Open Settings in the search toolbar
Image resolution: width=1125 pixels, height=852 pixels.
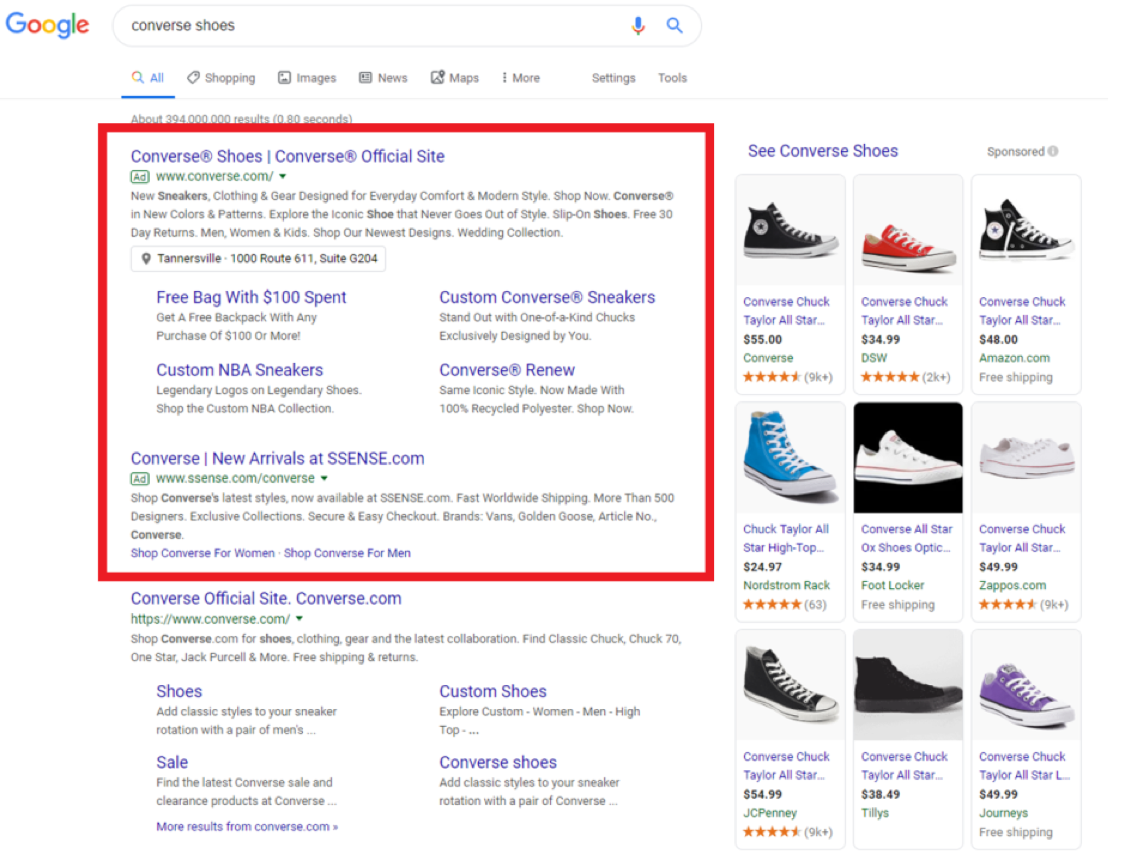pos(613,78)
